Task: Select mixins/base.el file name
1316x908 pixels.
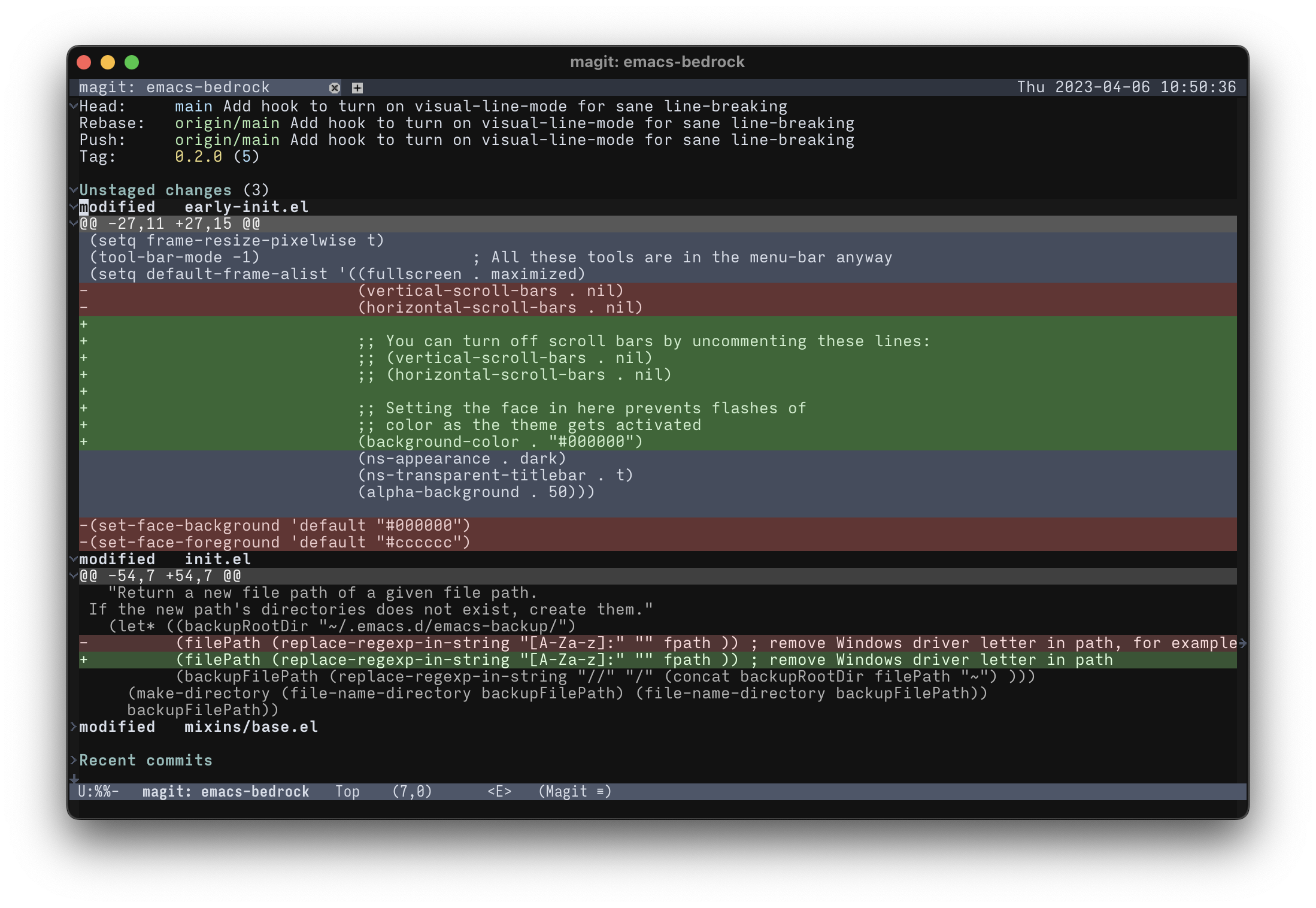Action: click(251, 727)
